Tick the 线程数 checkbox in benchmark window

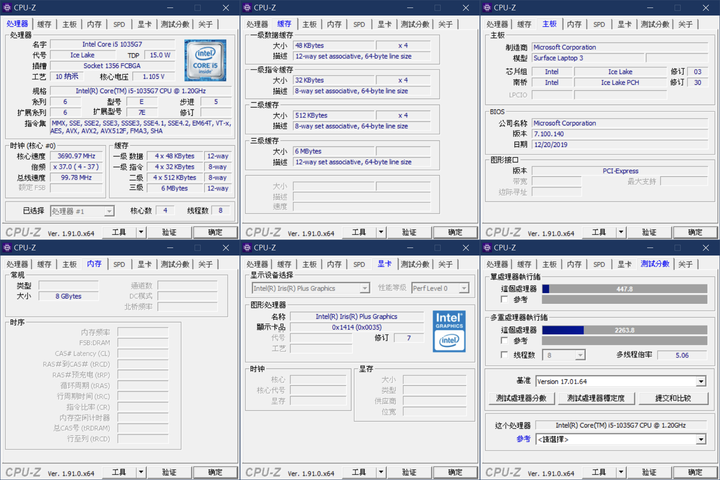(x=504, y=355)
